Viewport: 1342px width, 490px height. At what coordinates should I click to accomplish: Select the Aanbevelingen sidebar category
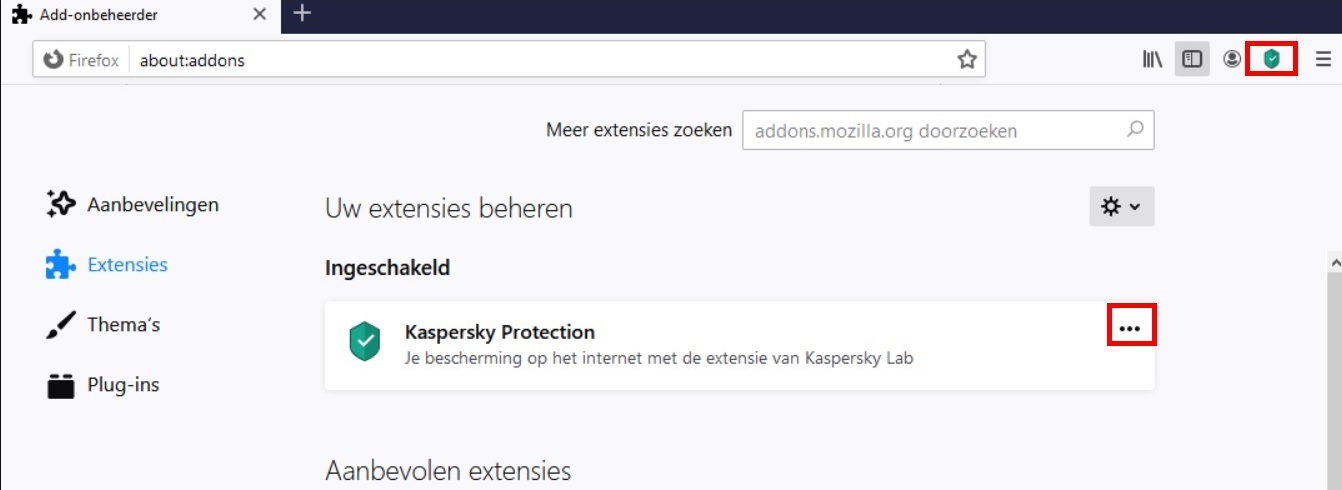point(133,205)
